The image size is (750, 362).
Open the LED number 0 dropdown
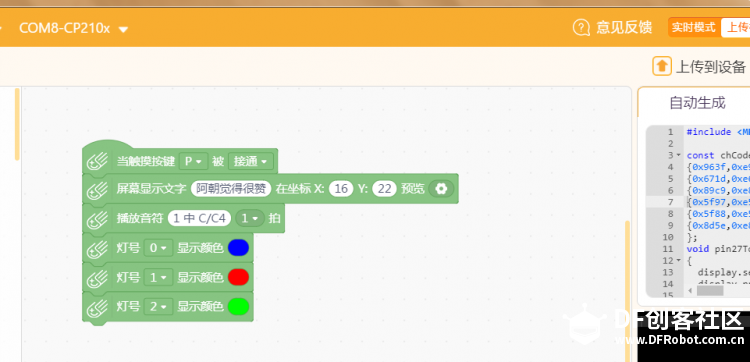158,248
